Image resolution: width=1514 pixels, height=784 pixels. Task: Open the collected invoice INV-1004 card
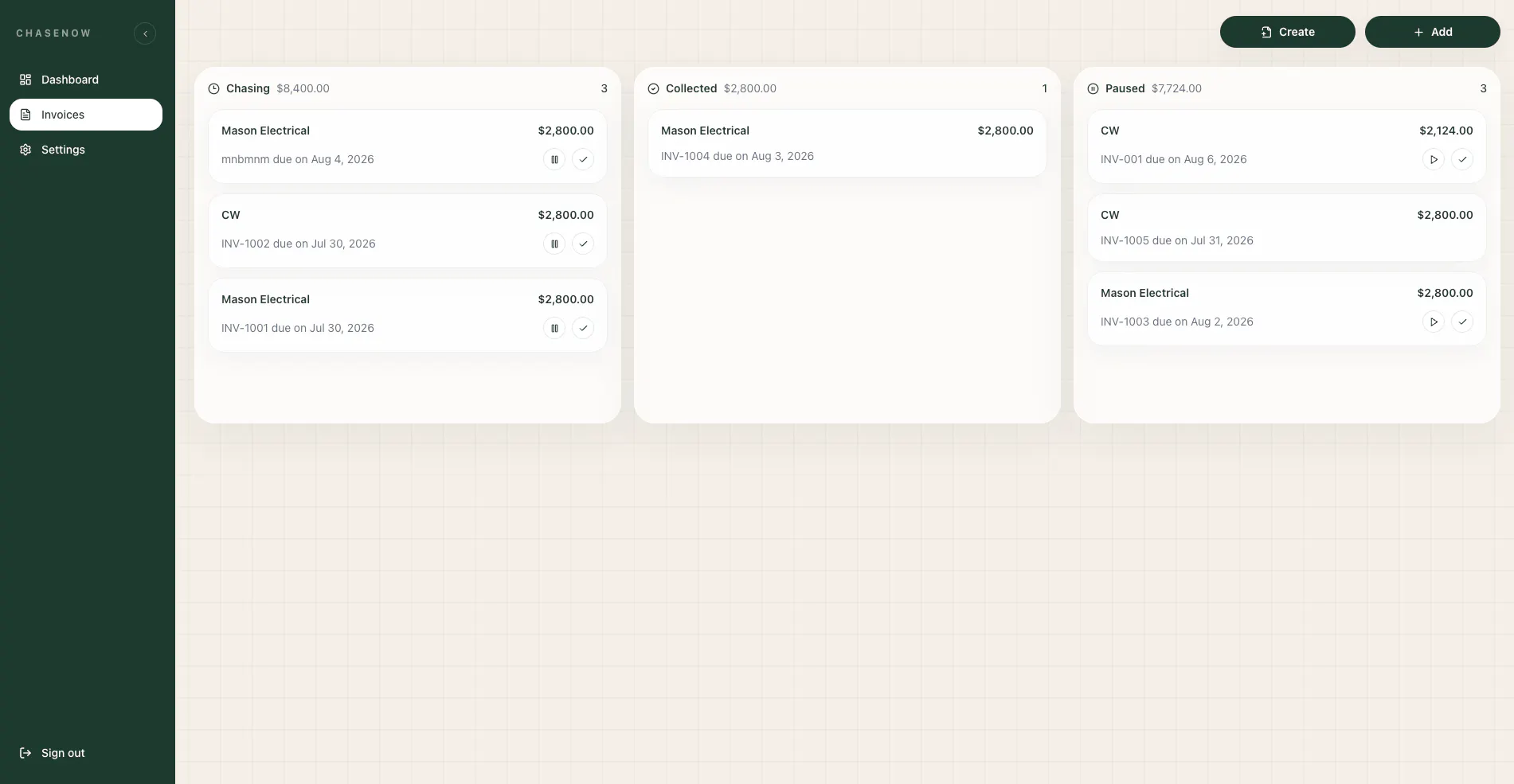point(847,143)
